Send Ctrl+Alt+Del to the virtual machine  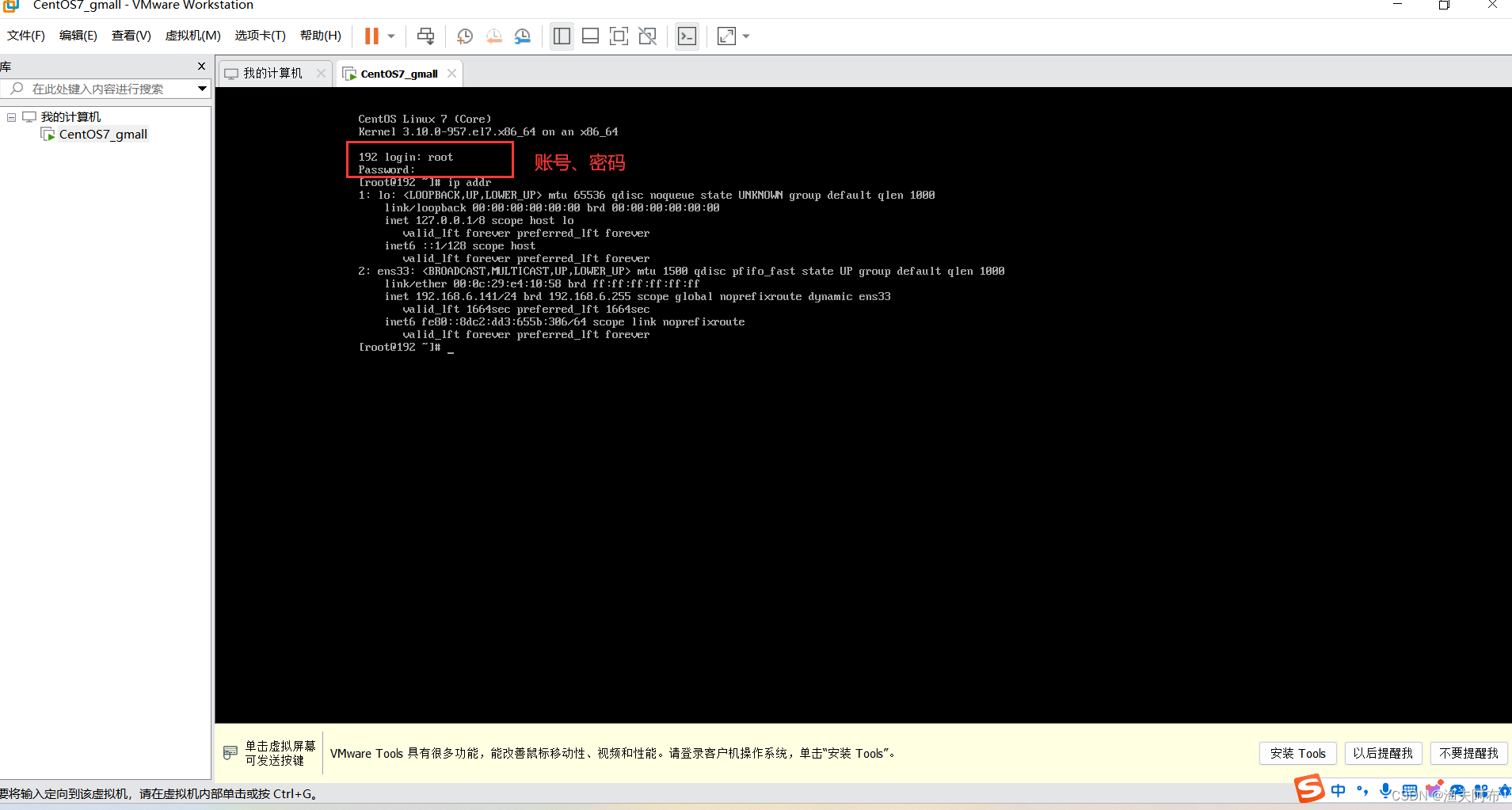425,36
